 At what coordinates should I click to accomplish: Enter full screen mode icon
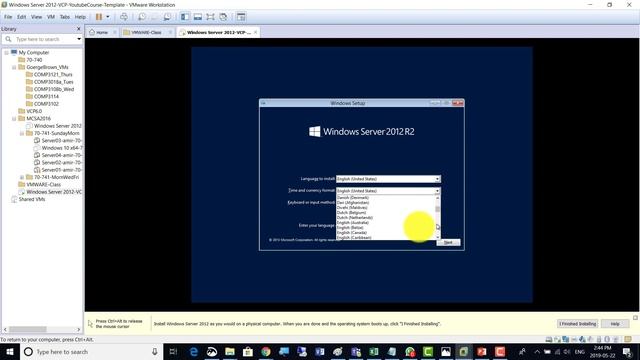(210, 17)
